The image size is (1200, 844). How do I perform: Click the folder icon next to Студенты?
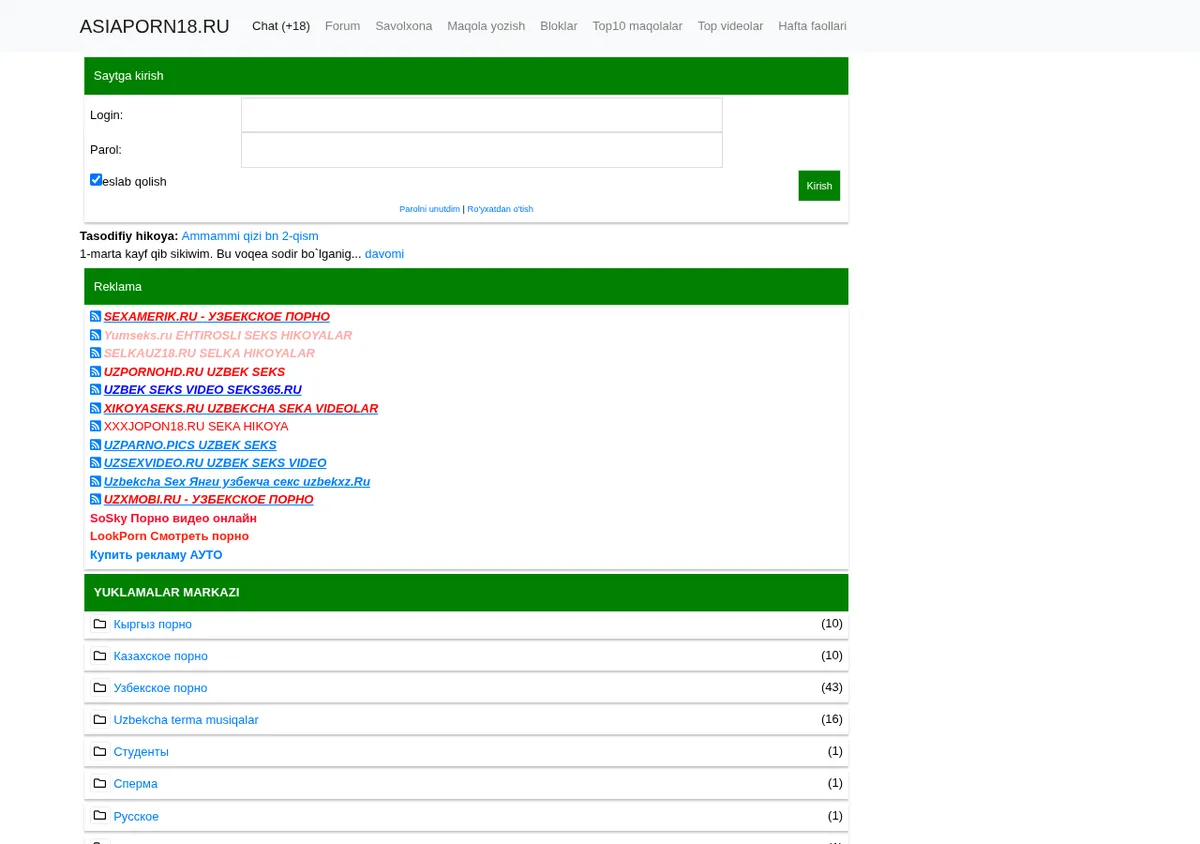pyautogui.click(x=100, y=752)
